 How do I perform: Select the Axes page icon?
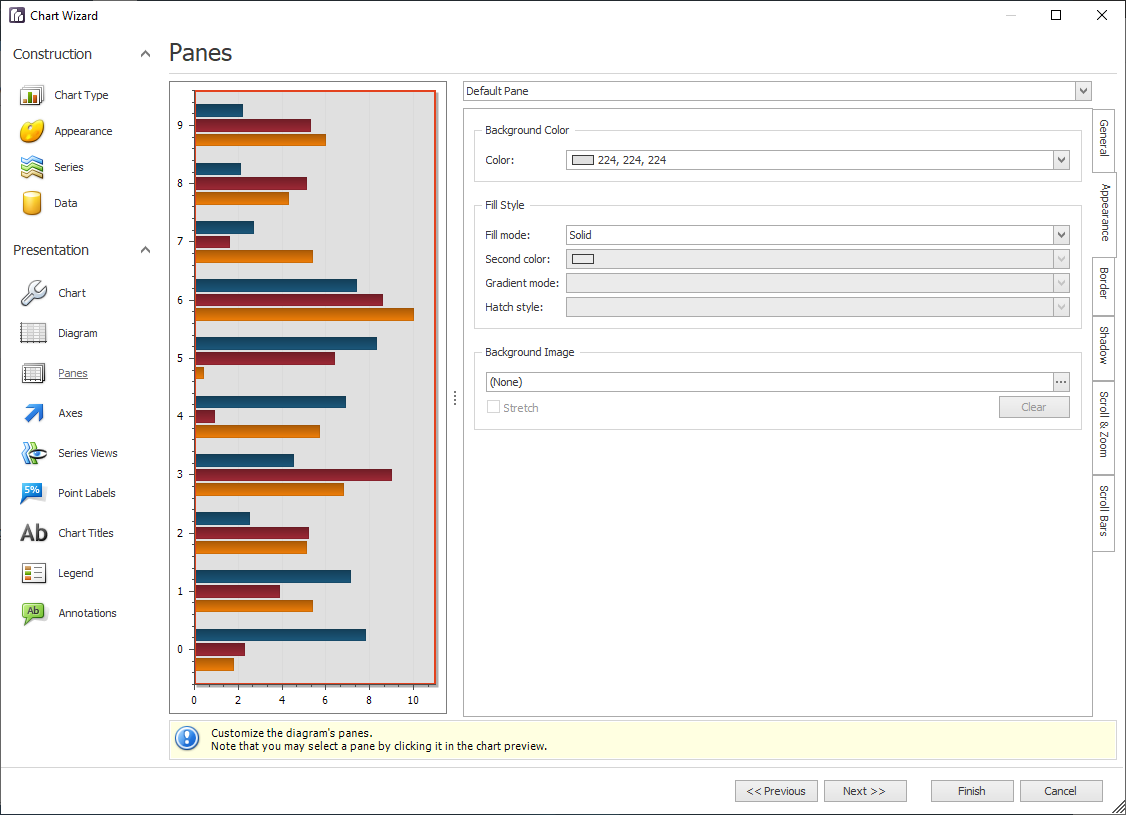pos(33,413)
